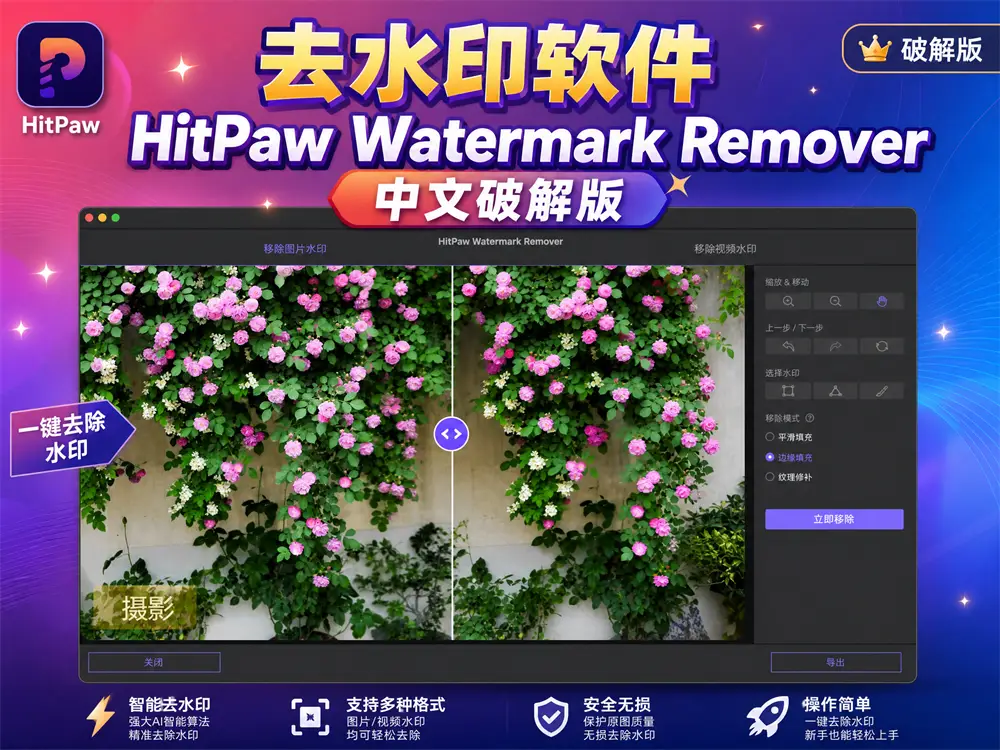Click the 摄影 watermark selection on photo
This screenshot has height=750, width=1000.
pos(145,607)
